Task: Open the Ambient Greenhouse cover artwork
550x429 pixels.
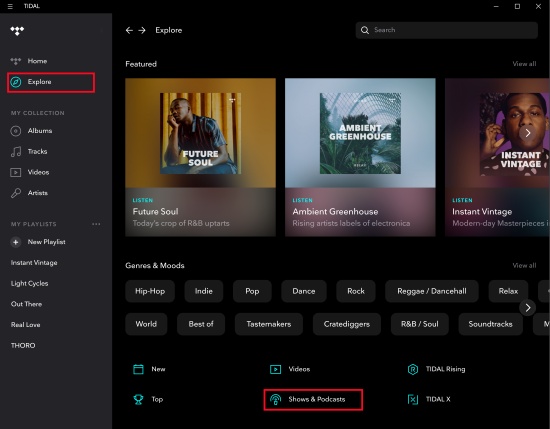Action: [x=360, y=133]
